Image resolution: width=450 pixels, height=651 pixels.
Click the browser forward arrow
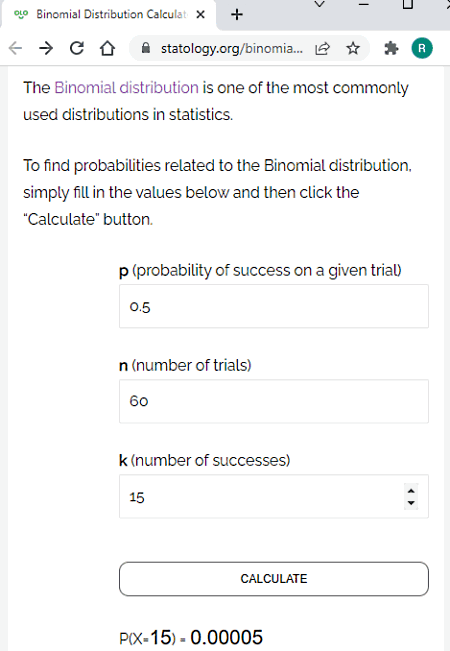point(46,49)
